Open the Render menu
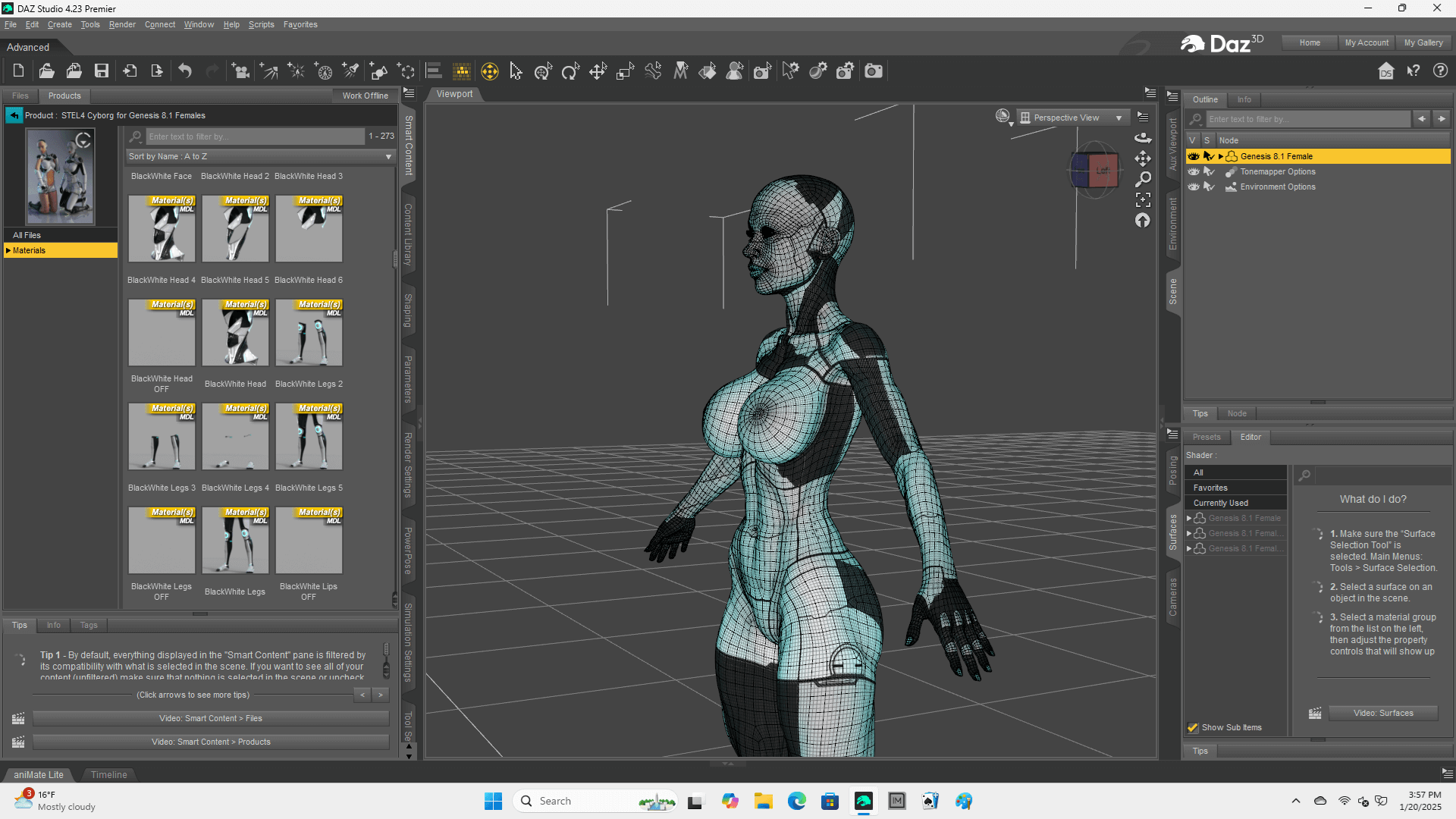The width and height of the screenshot is (1456, 819). 122,25
